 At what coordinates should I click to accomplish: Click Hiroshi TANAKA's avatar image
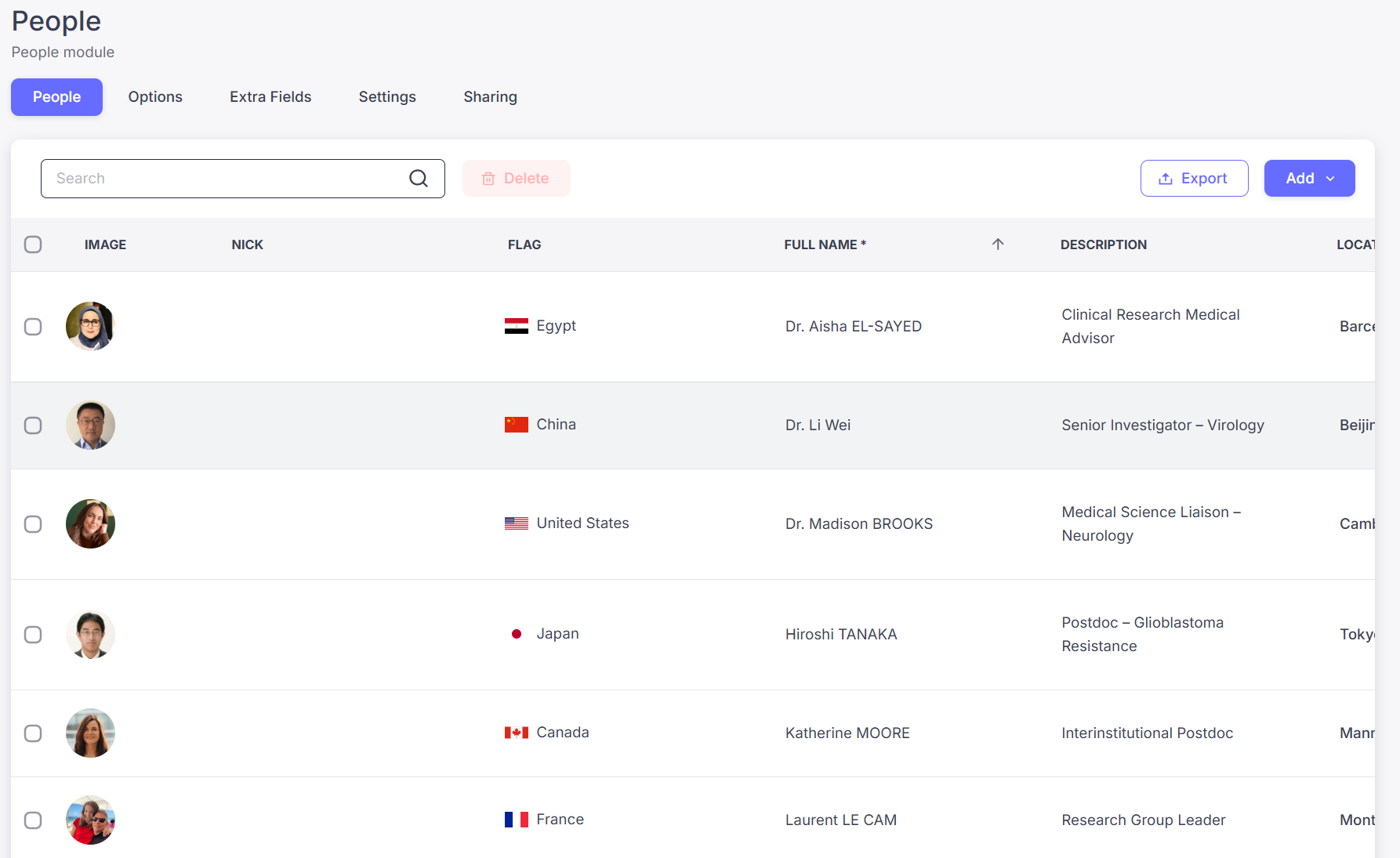pyautogui.click(x=90, y=634)
